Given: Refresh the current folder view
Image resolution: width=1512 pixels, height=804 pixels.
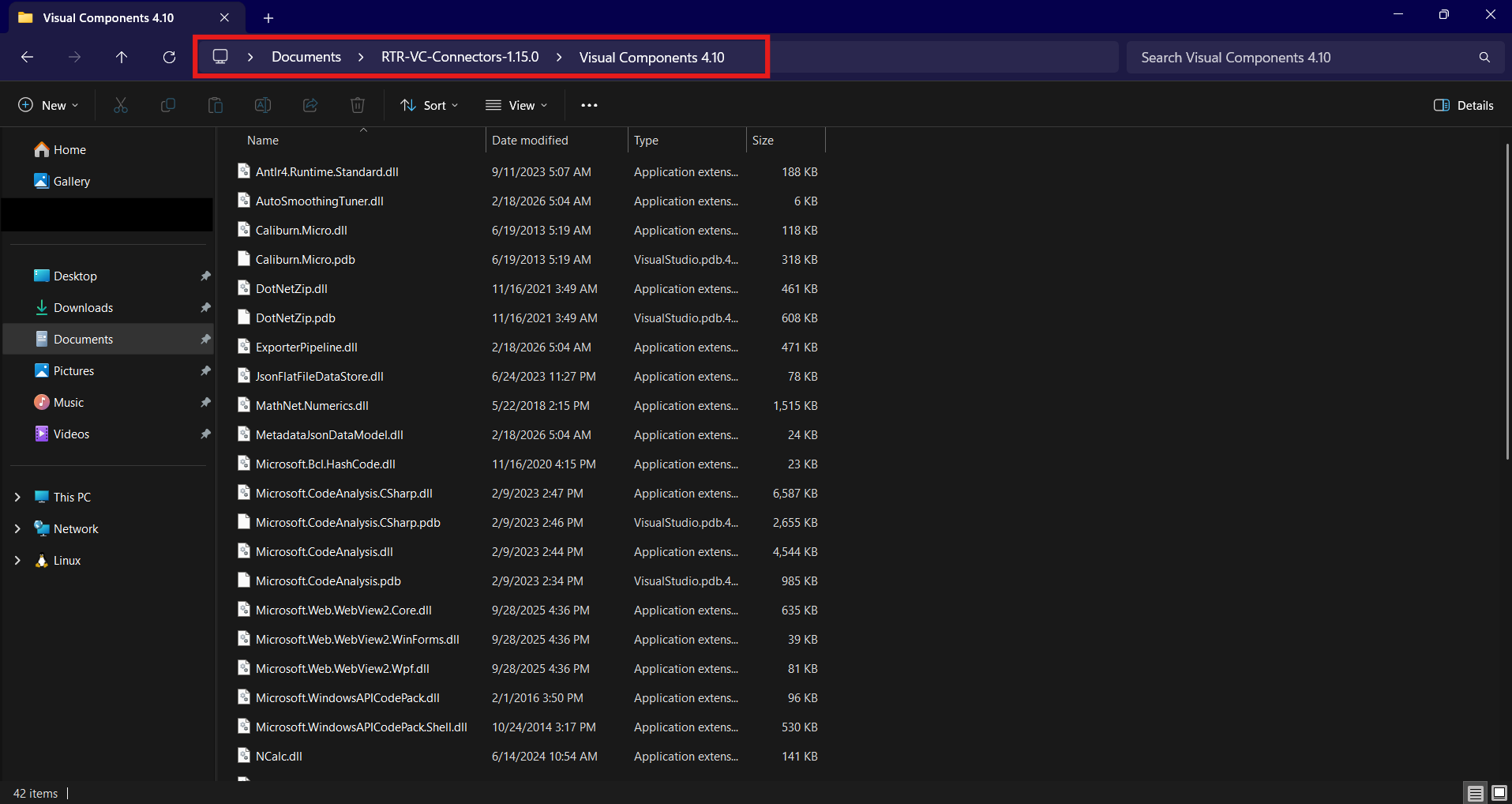Looking at the screenshot, I should (x=169, y=57).
